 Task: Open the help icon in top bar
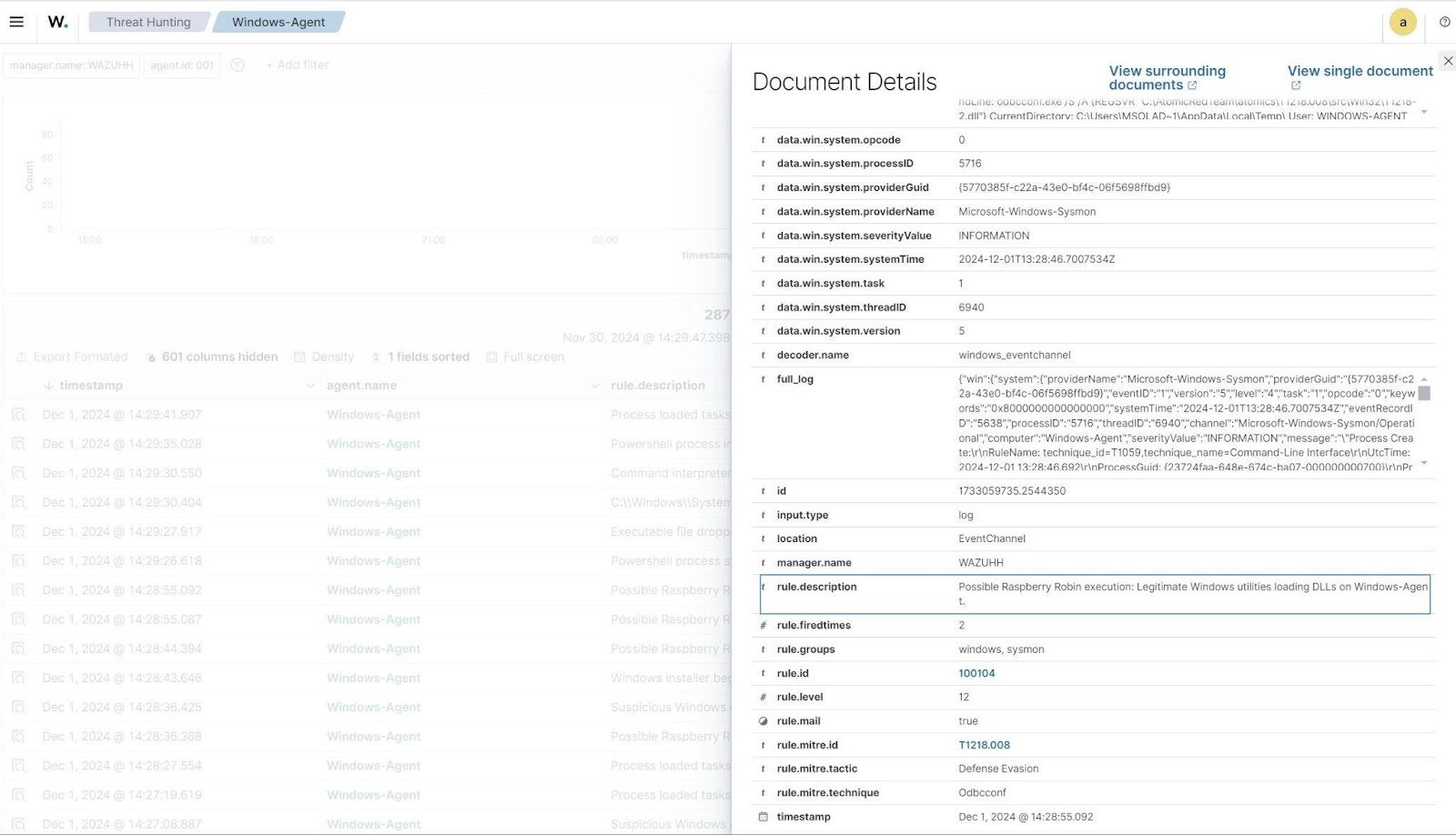click(x=1444, y=22)
